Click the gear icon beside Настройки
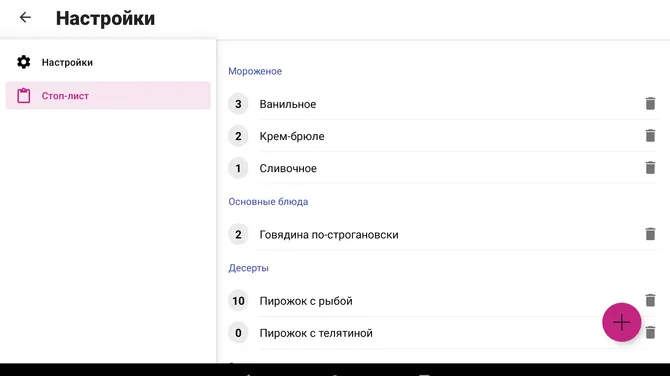This screenshot has height=376, width=670. pyautogui.click(x=24, y=62)
